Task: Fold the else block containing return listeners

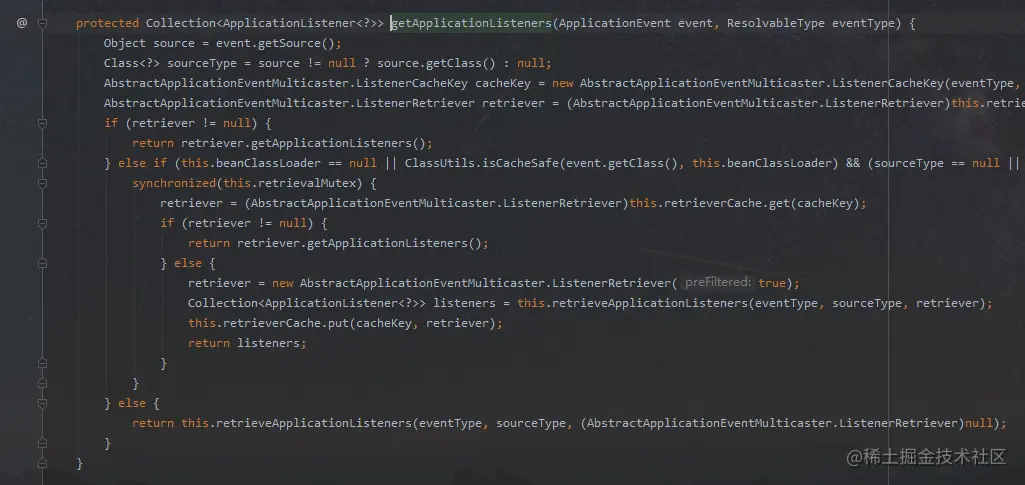Action: 42,263
